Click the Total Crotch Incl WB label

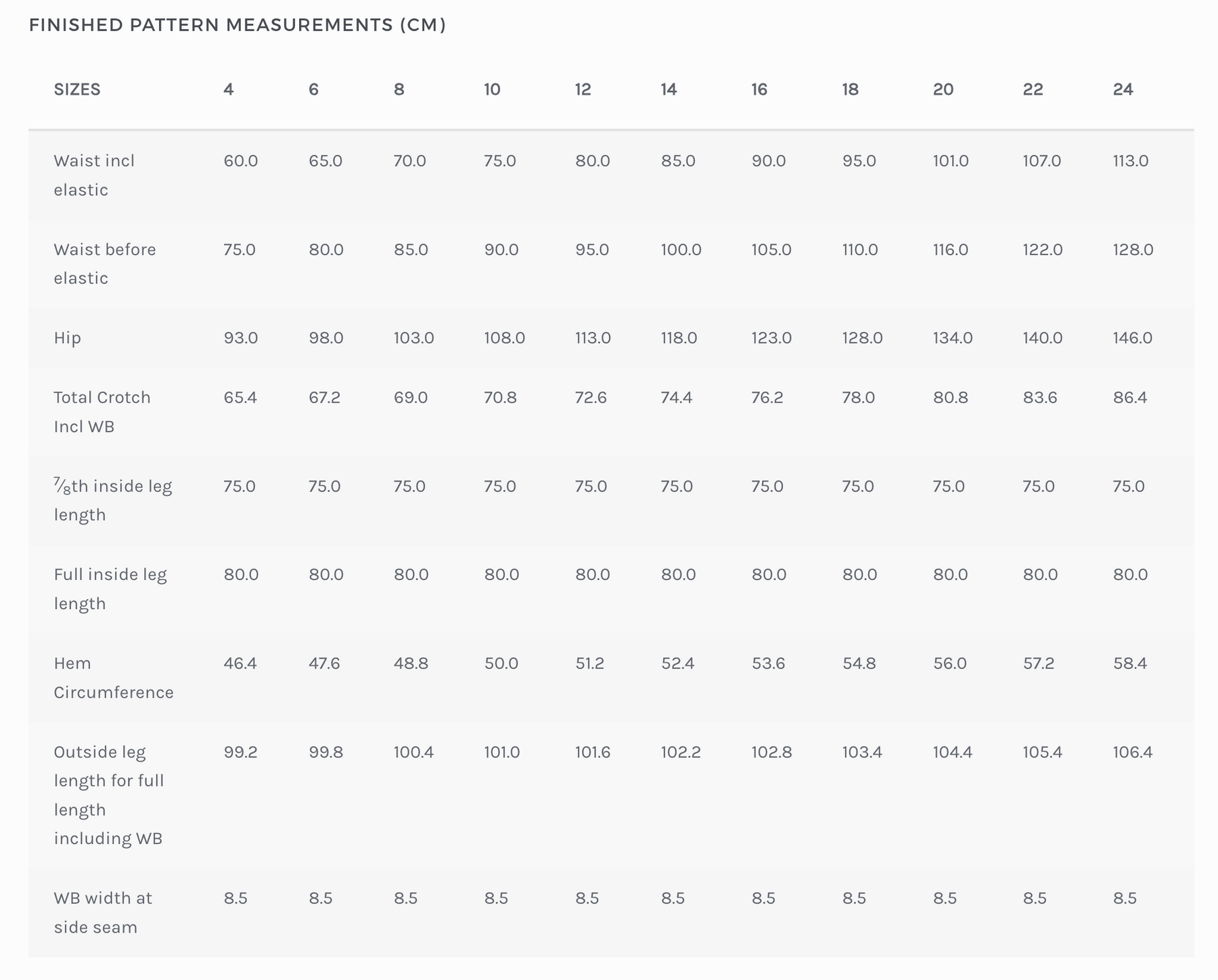[x=102, y=411]
